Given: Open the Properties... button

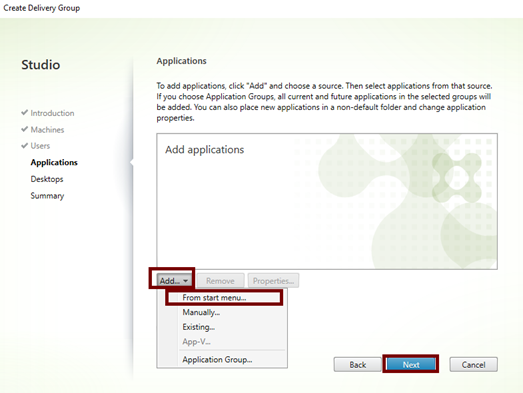Looking at the screenshot, I should click(273, 281).
